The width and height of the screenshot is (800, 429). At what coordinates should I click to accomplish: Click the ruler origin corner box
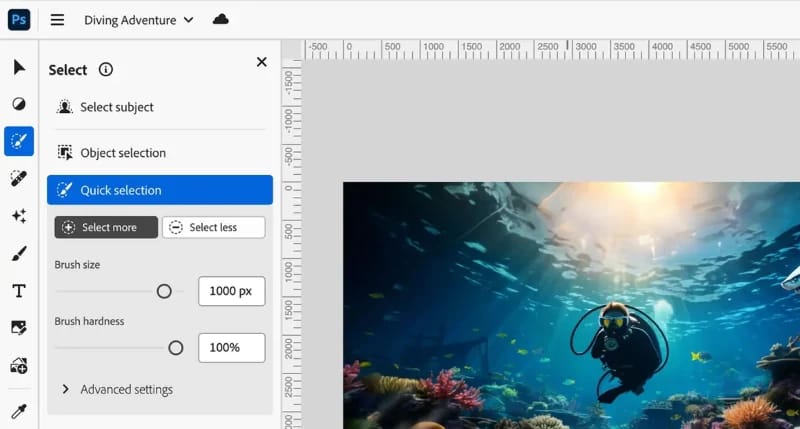[x=292, y=49]
